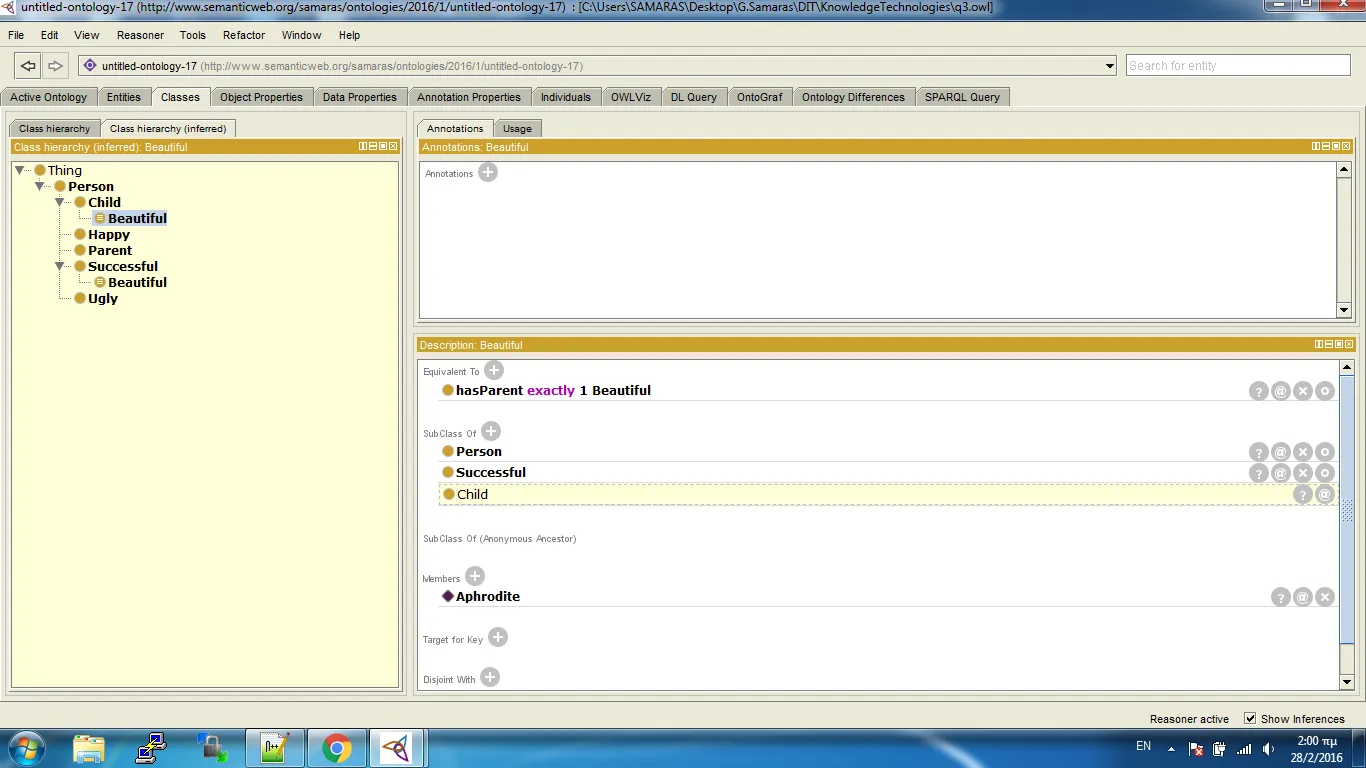
Task: Select the Happy class in the tree
Action: pos(109,234)
